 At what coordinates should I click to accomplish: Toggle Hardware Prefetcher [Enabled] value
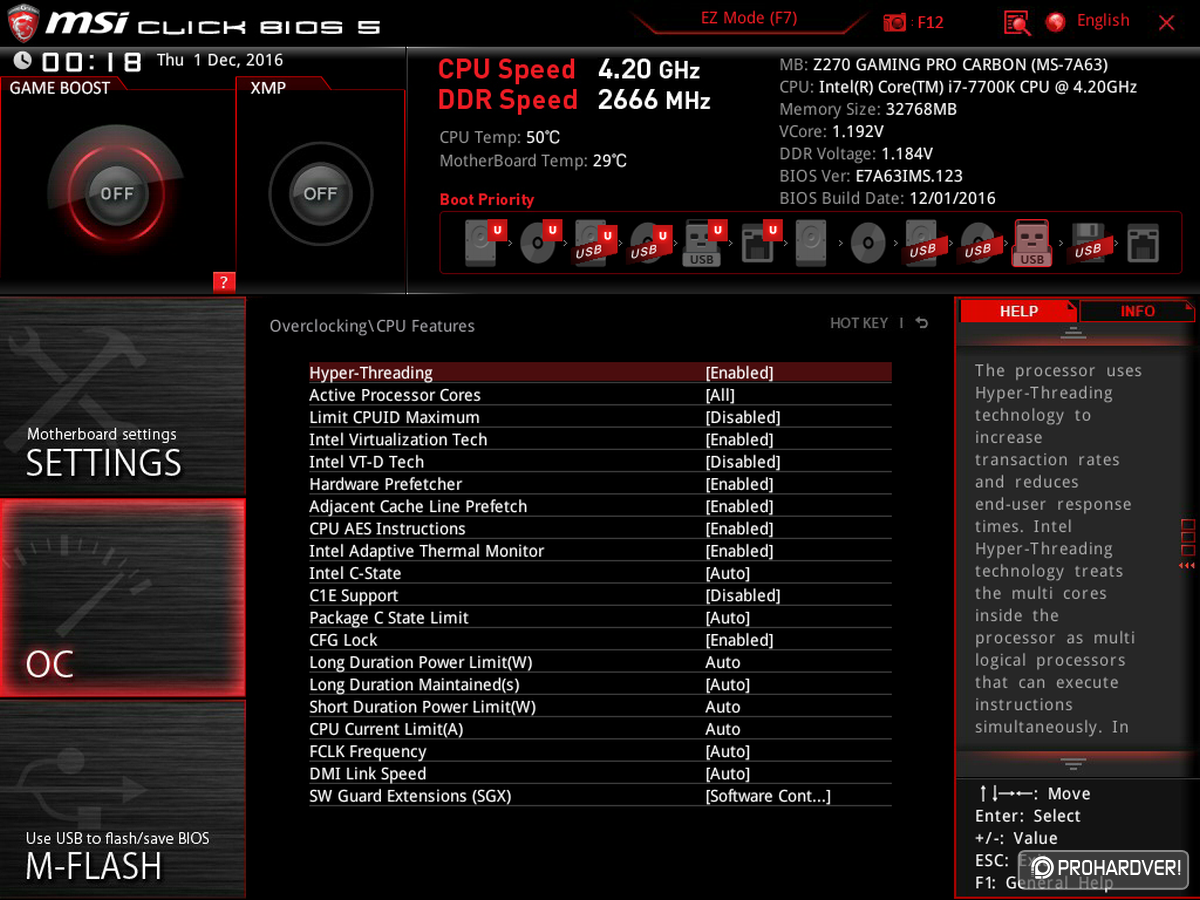coord(739,484)
